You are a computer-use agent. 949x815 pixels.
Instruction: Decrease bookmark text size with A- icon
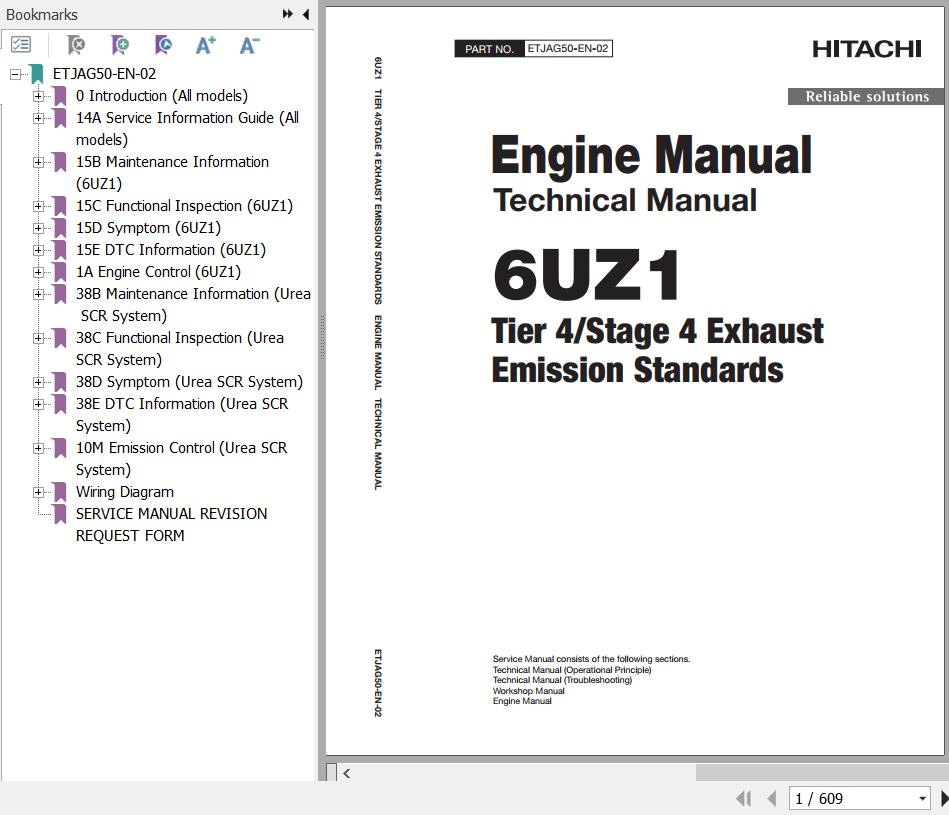pyautogui.click(x=249, y=45)
